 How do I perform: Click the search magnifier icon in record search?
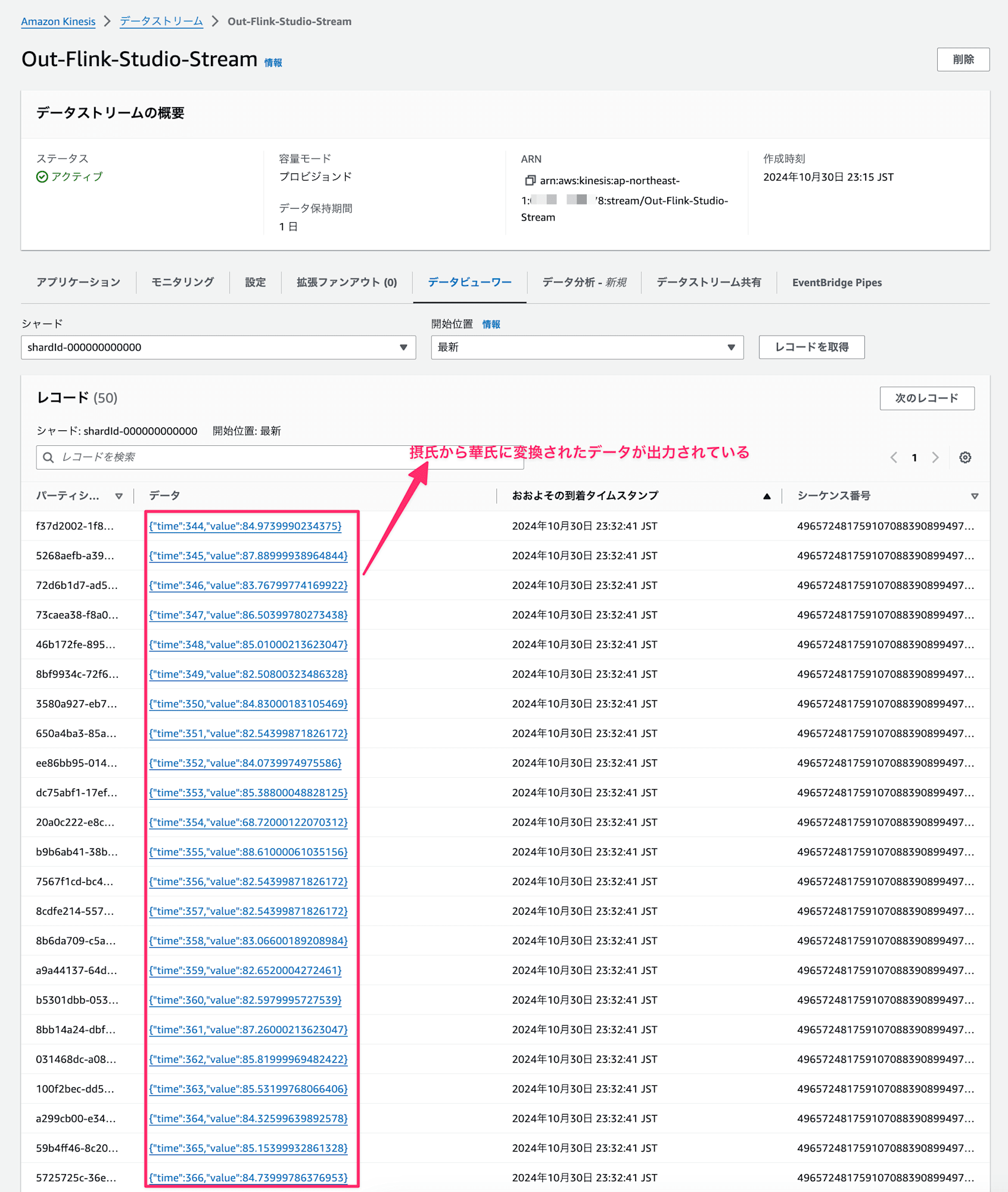pos(49,457)
